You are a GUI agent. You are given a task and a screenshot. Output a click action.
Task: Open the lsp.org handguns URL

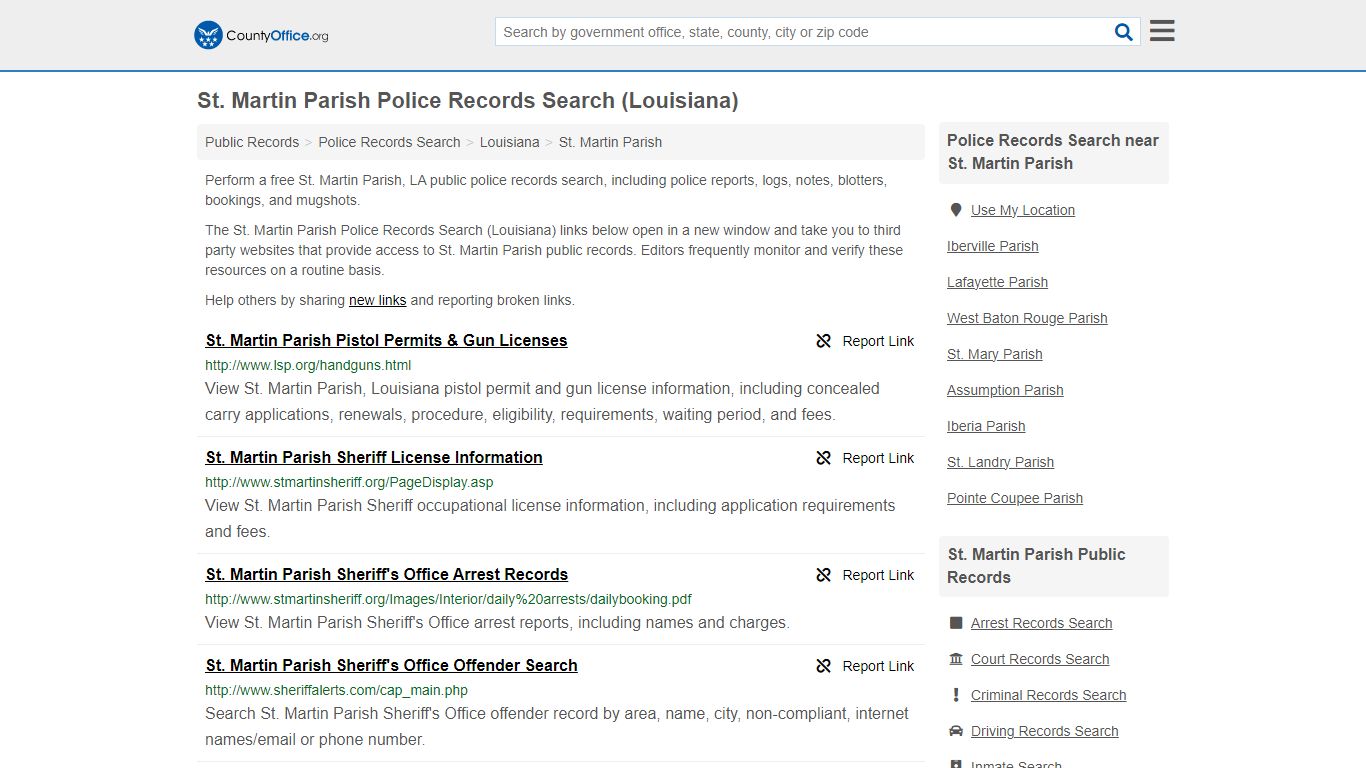point(308,365)
